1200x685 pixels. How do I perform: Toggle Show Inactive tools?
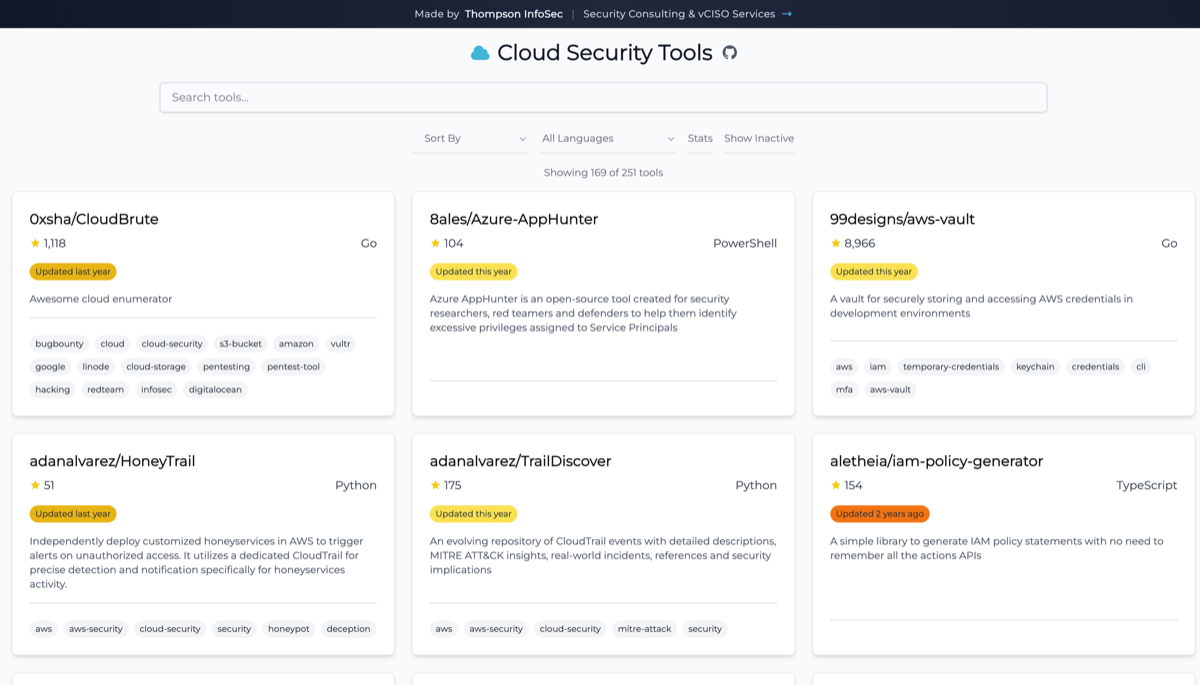759,139
